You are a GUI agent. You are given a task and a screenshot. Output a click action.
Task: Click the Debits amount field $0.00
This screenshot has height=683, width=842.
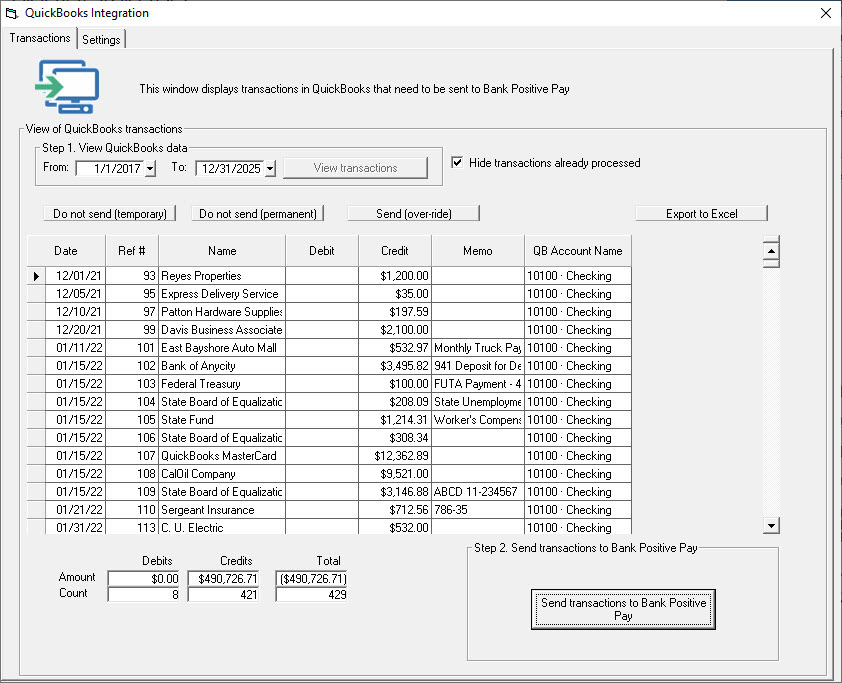click(x=143, y=578)
